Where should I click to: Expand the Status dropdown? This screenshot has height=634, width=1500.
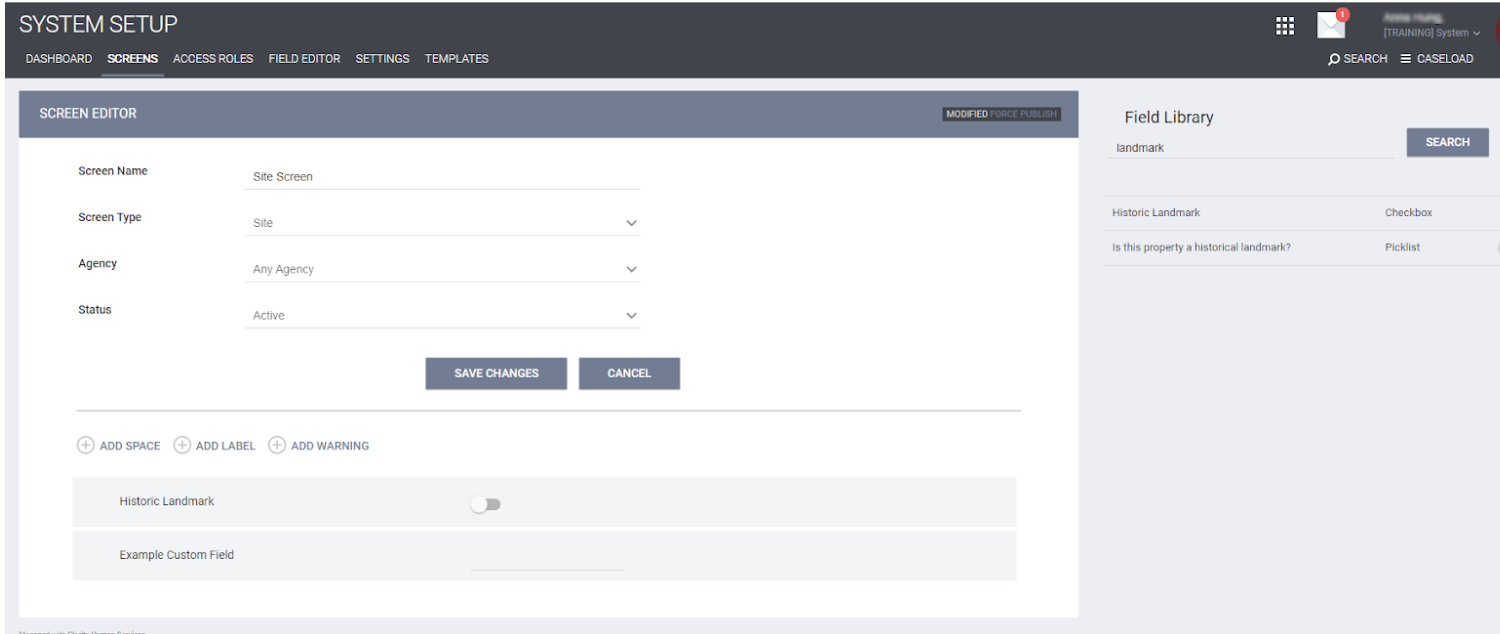[631, 315]
